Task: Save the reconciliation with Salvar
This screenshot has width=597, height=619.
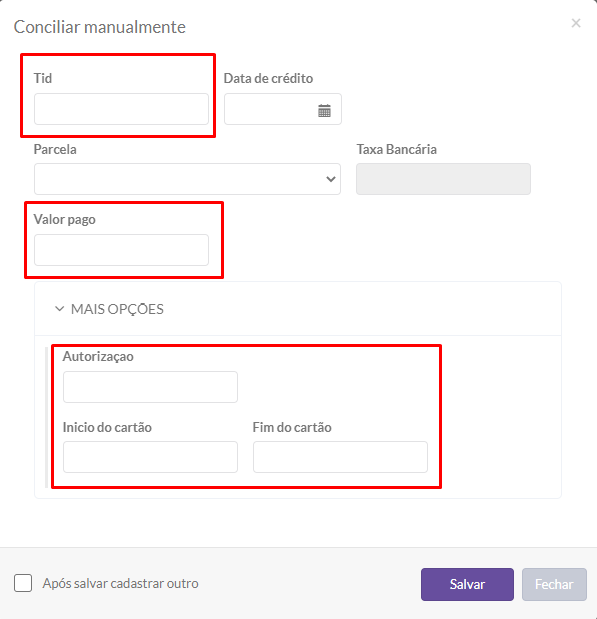Action: 467,584
